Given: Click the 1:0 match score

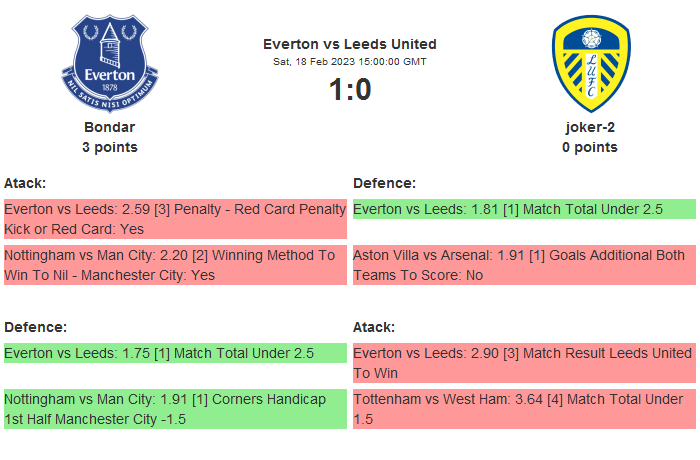Looking at the screenshot, I should (x=350, y=90).
